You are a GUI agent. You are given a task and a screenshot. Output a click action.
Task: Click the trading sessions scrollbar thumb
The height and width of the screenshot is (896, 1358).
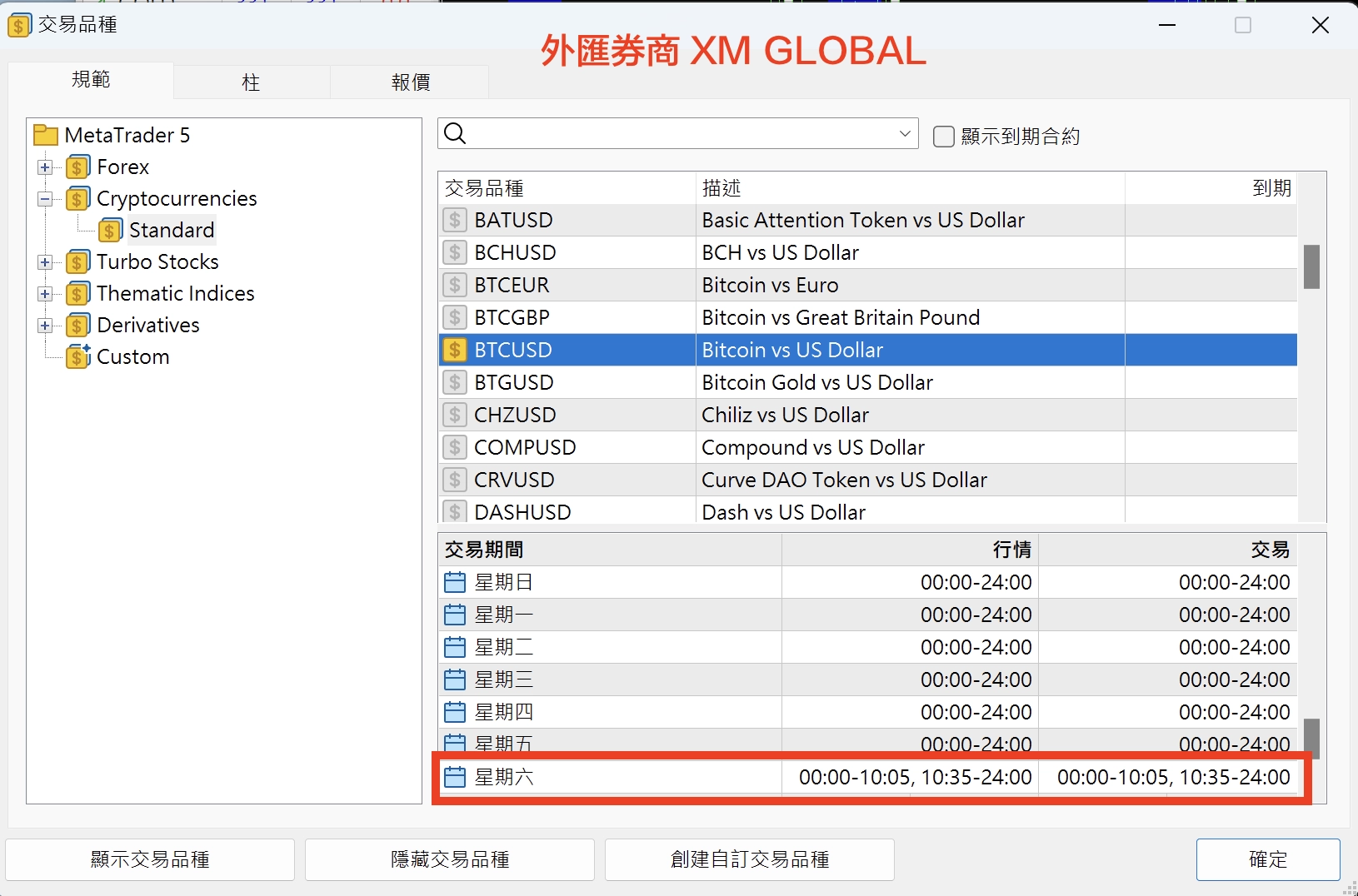pos(1312,739)
